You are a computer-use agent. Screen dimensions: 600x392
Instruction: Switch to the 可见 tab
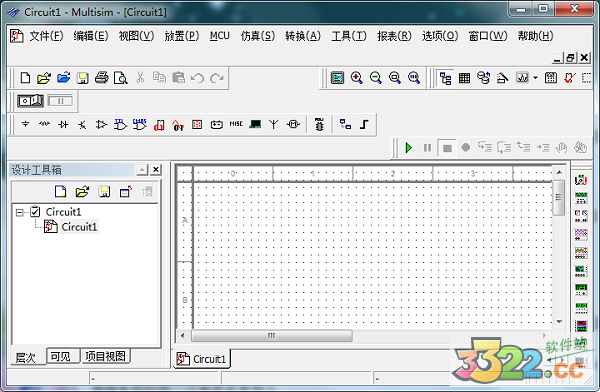[60, 356]
